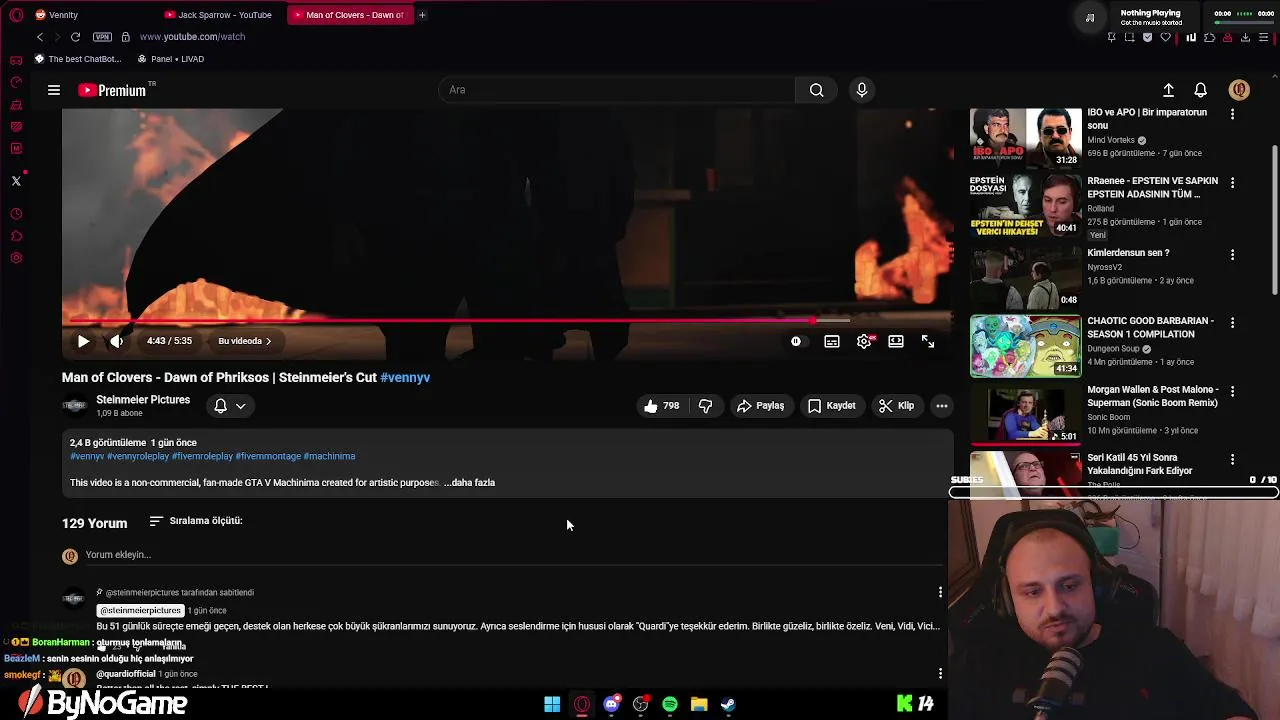Open YouTube hamburger guide menu
The image size is (1280, 720).
pos(54,90)
